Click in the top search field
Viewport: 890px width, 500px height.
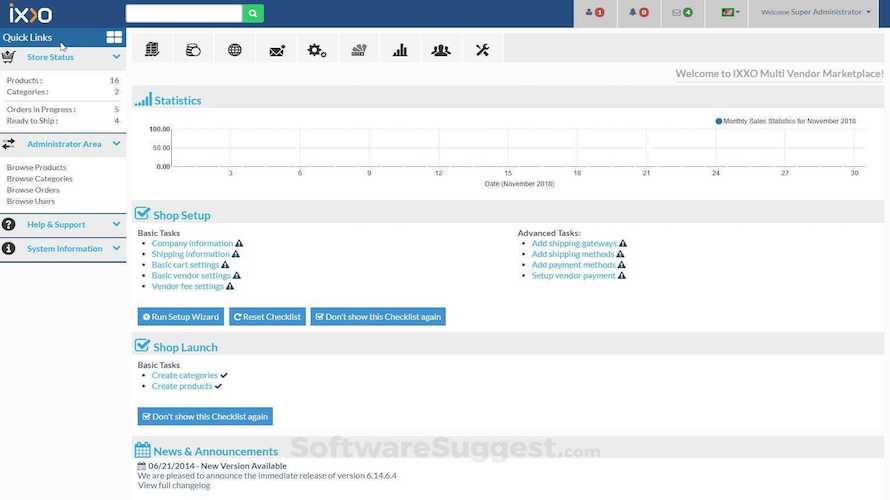[x=184, y=13]
